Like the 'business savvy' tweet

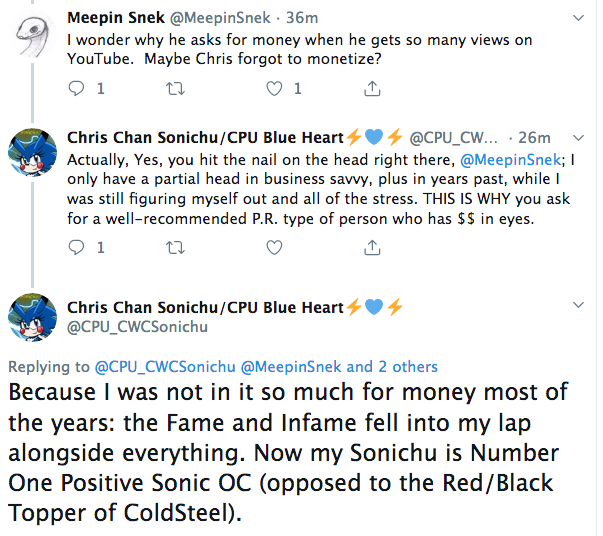[x=274, y=248]
